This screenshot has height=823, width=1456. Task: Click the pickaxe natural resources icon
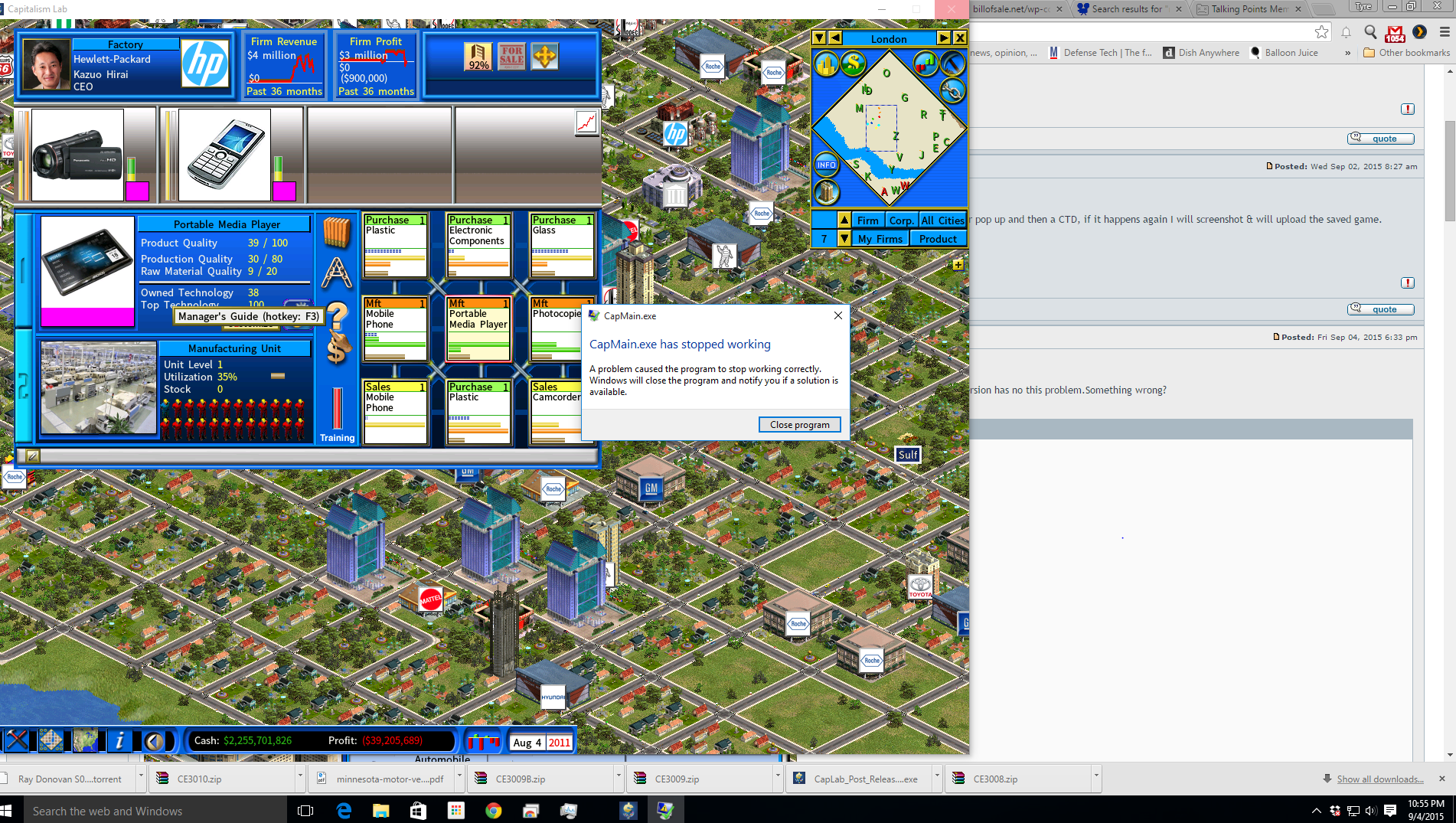[952, 64]
